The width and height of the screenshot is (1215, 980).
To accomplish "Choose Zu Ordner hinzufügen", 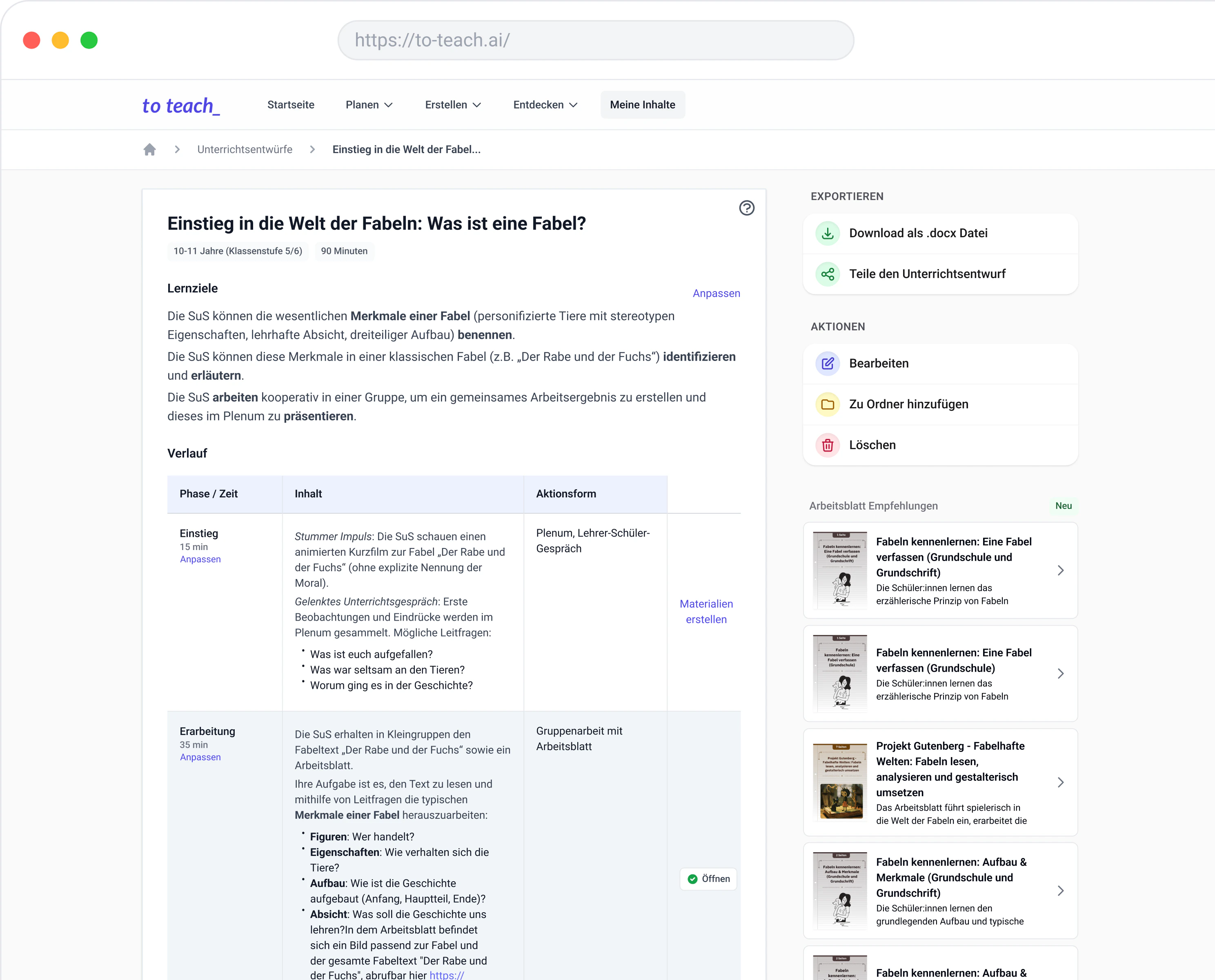I will coord(940,404).
